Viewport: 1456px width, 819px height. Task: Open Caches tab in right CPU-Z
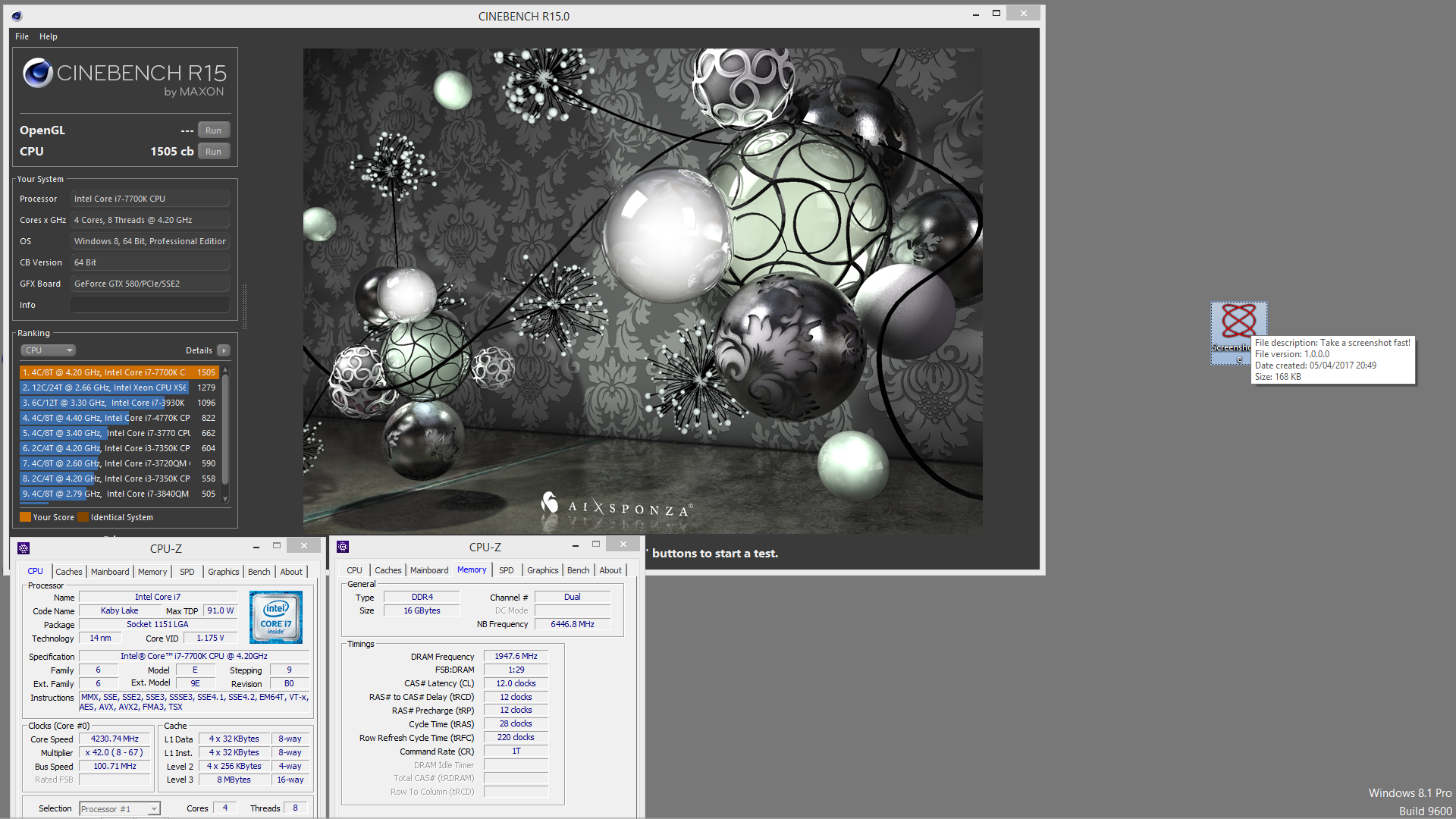click(388, 570)
